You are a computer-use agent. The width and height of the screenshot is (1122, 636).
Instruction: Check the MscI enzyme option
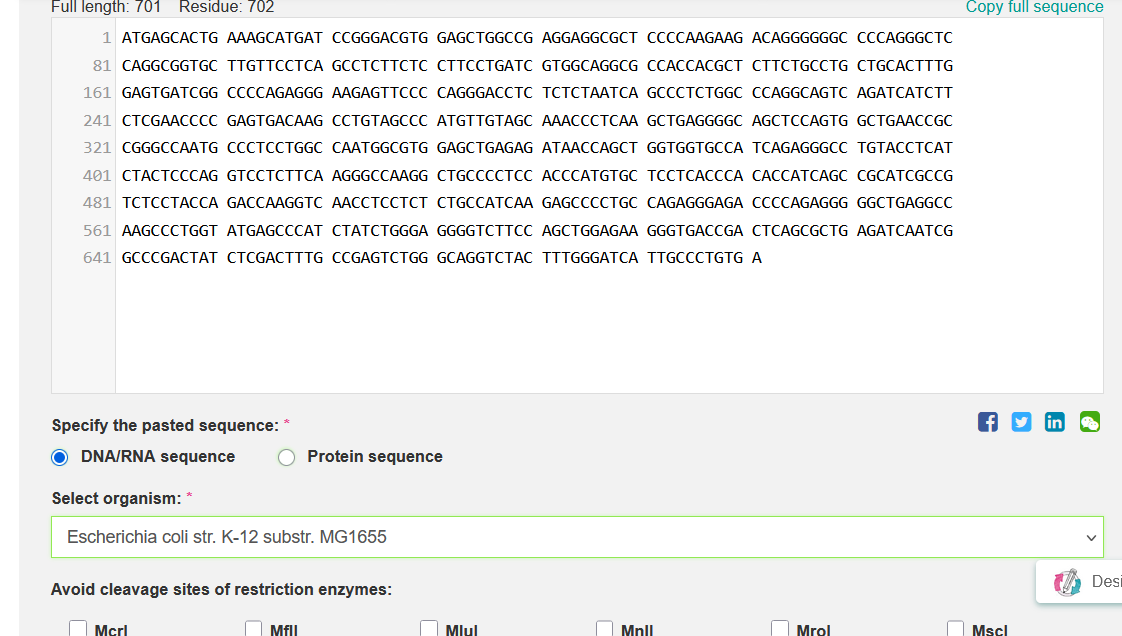click(956, 629)
